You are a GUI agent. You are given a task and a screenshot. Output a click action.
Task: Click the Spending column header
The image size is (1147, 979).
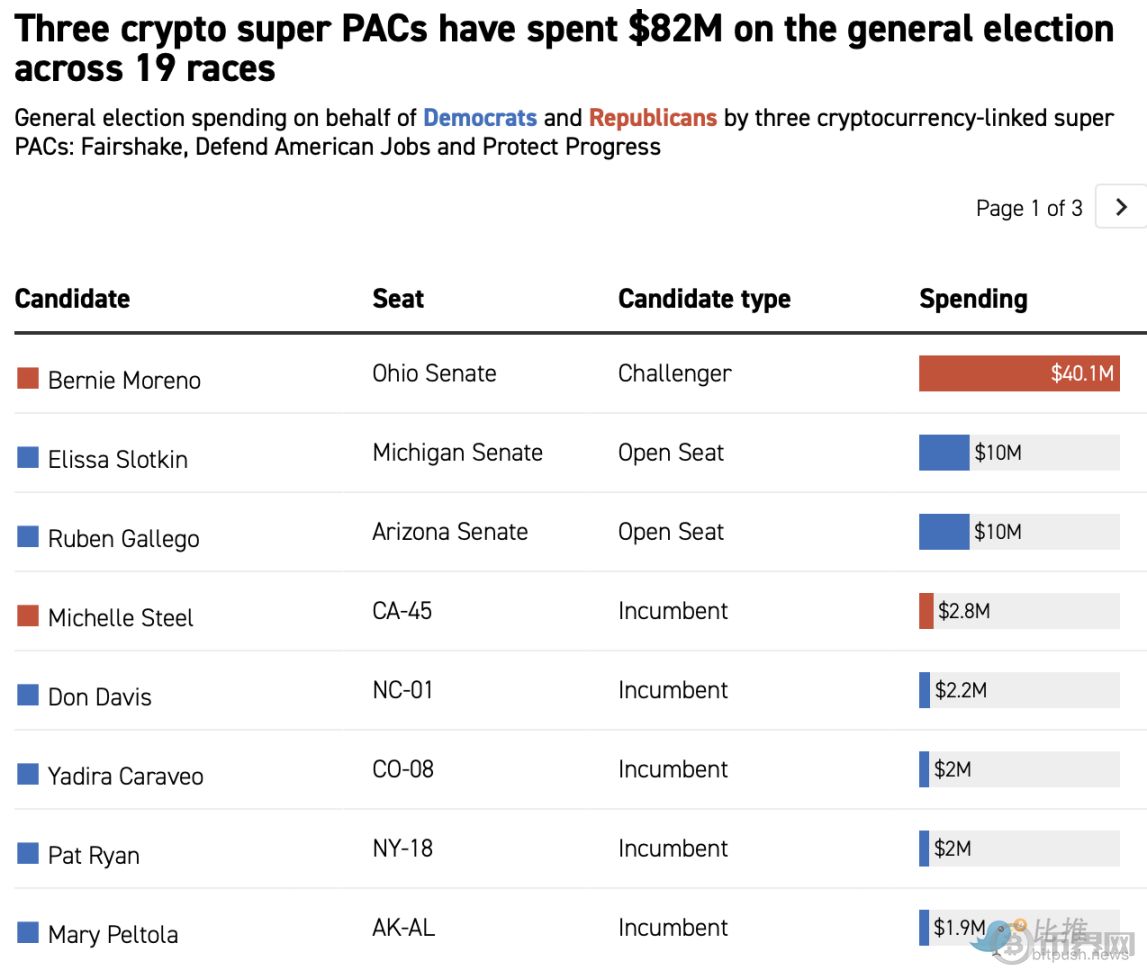pos(973,299)
